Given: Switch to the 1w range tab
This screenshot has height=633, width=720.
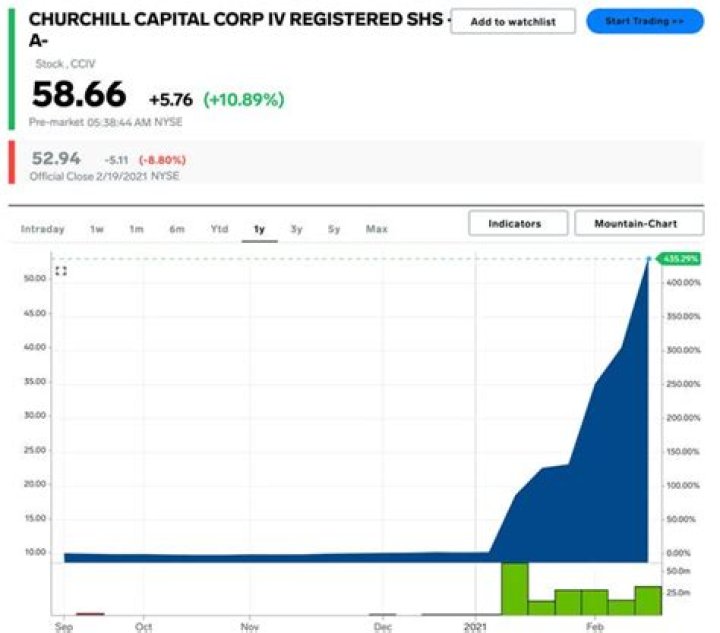Looking at the screenshot, I should [97, 229].
